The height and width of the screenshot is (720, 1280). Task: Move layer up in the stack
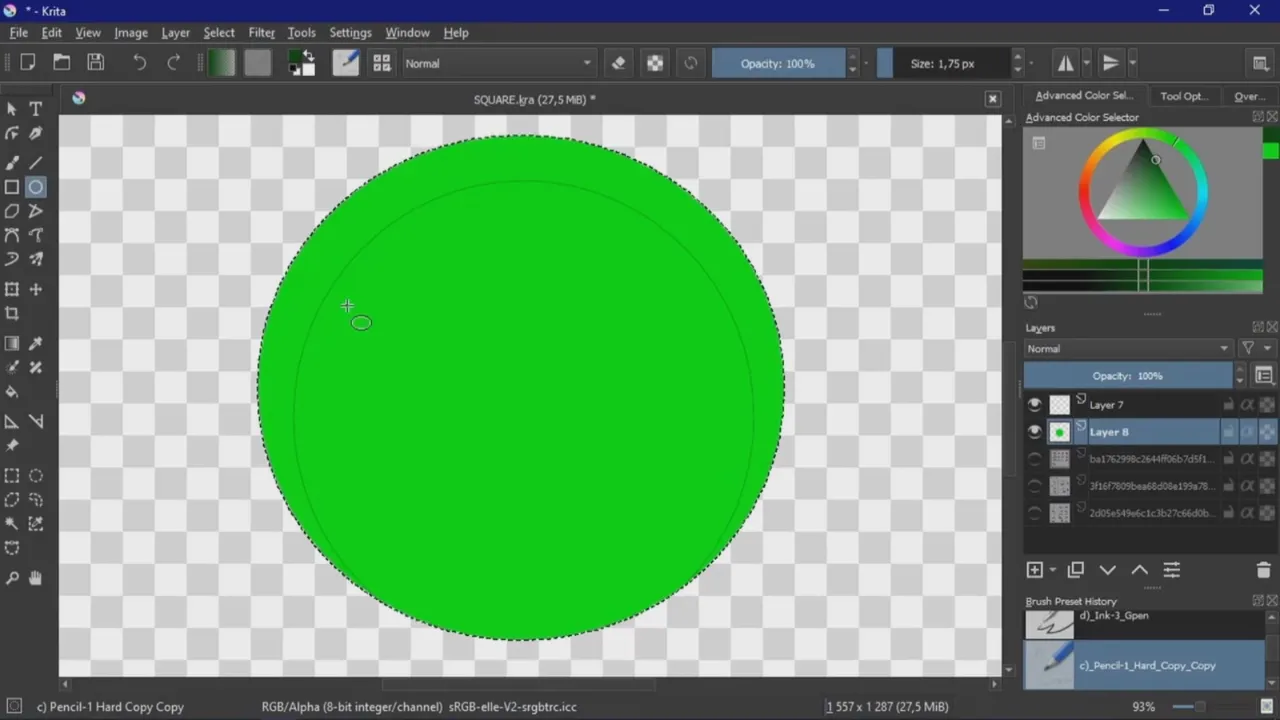tap(1140, 570)
